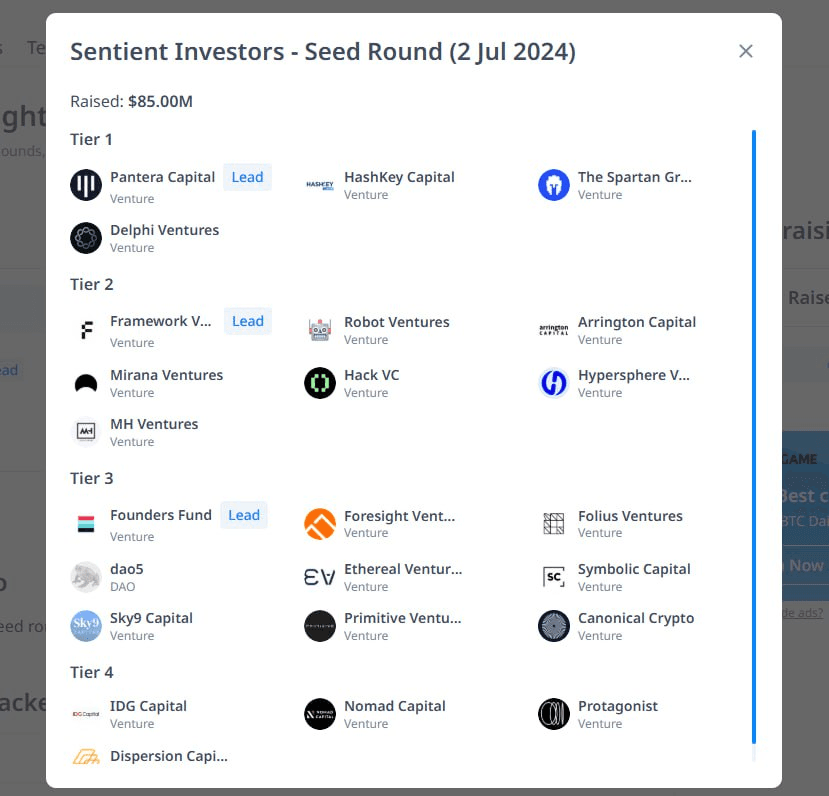This screenshot has width=829, height=796.
Task: Click the Nomad Capital logo
Action: coord(320,714)
